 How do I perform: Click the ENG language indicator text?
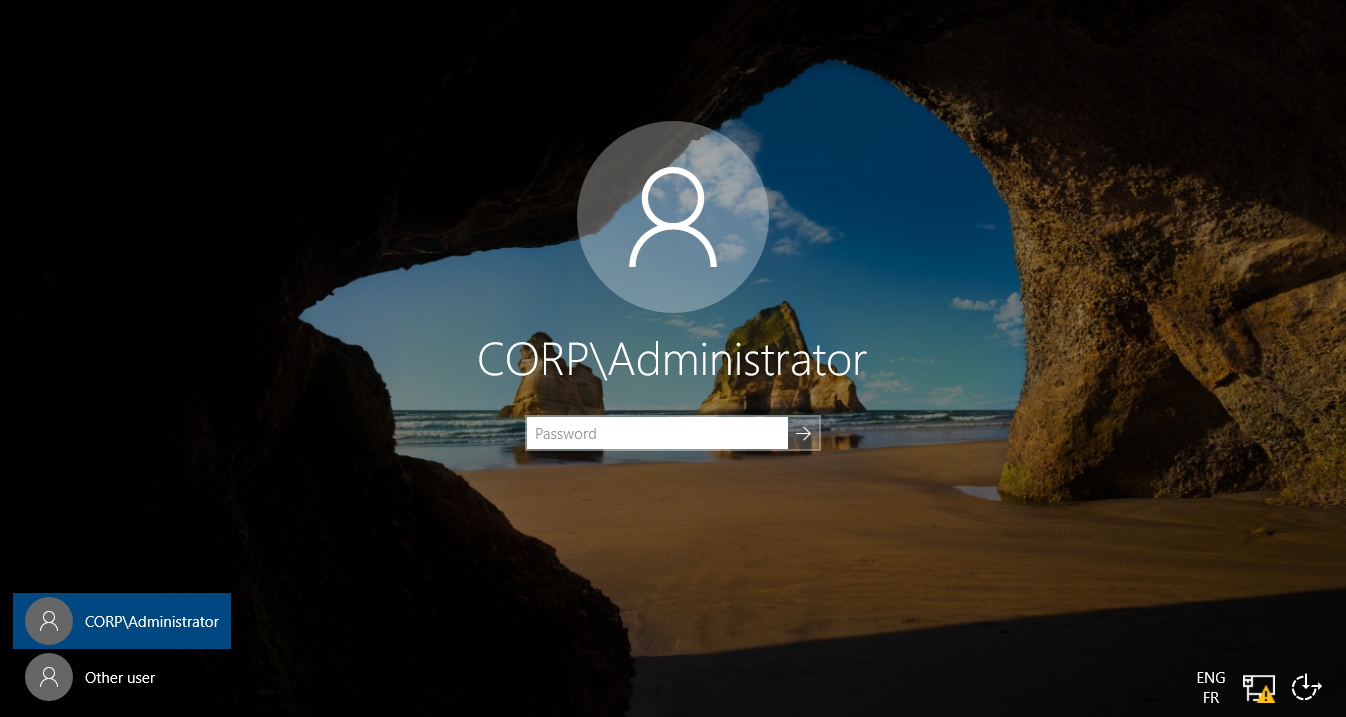tap(1211, 678)
